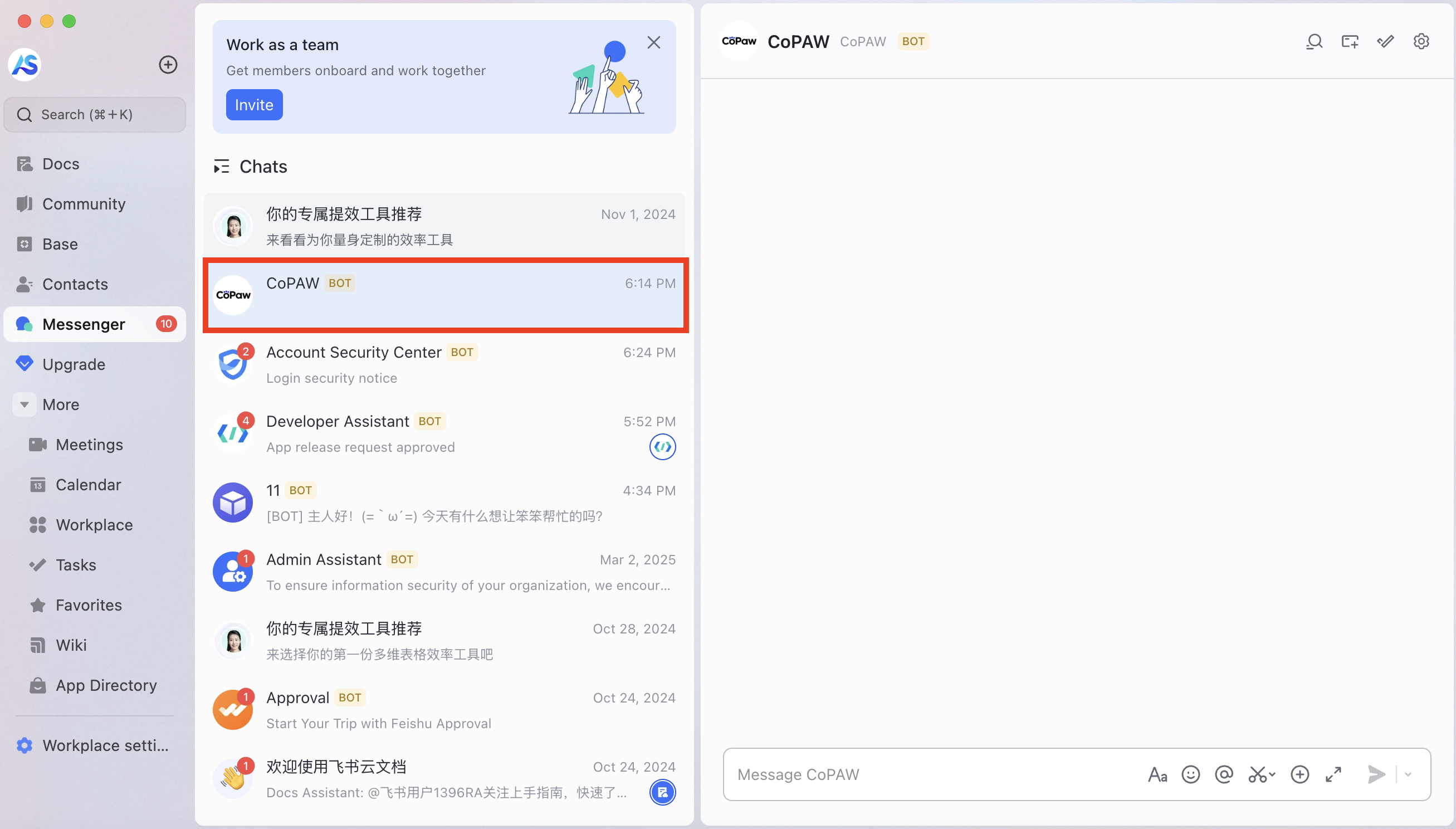
Task: Open the emoji picker in message box
Action: 1190,774
